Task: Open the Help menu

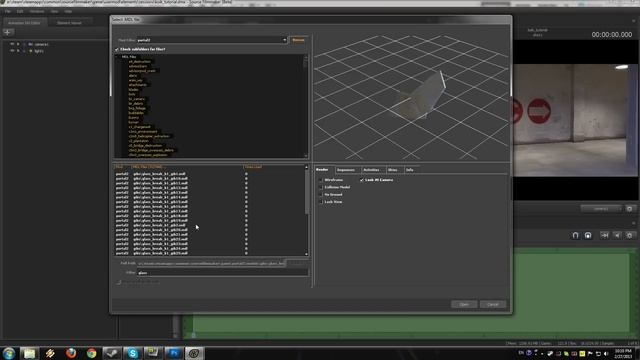Action: [68, 11]
